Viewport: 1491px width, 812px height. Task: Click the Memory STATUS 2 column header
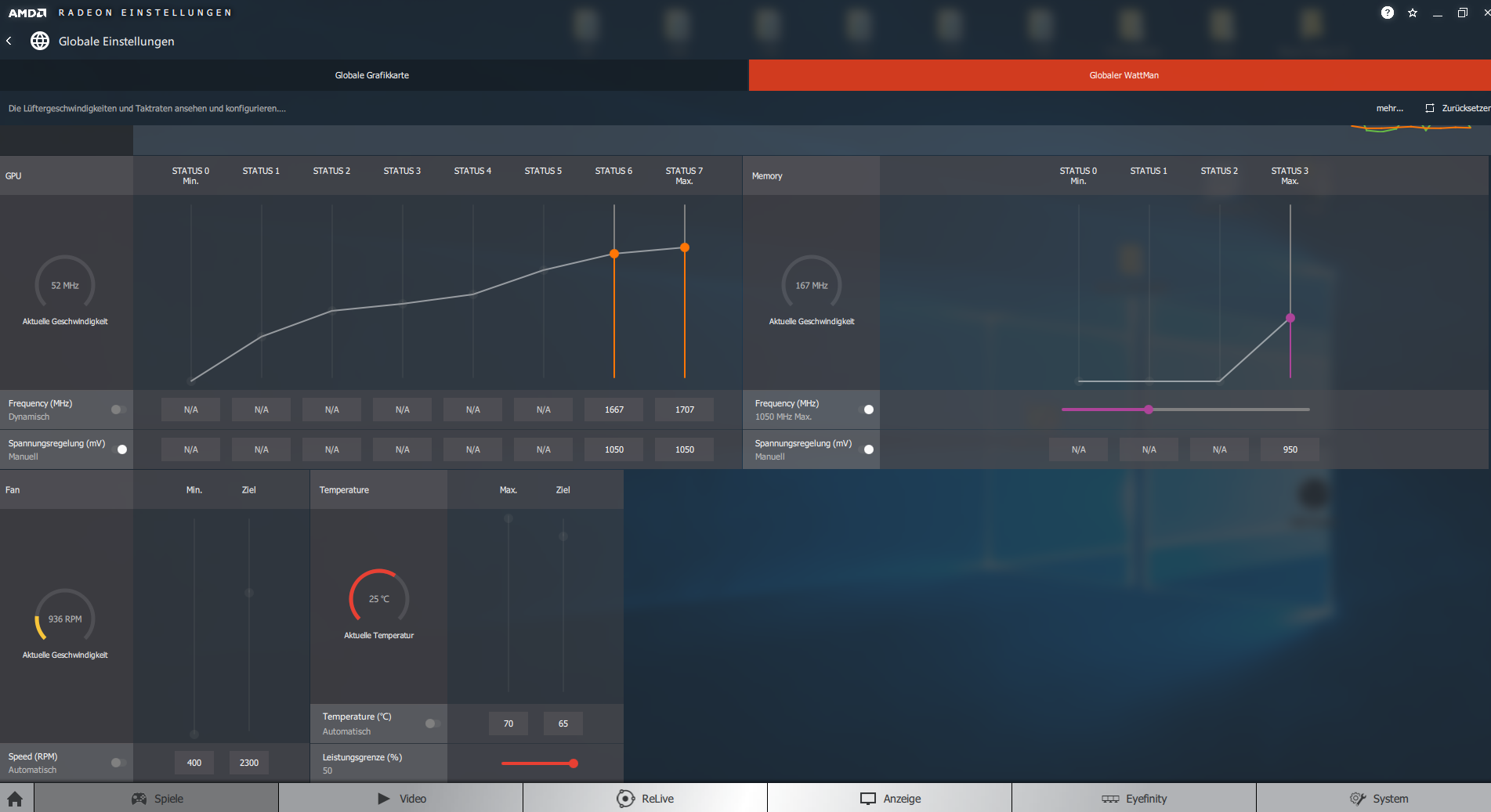(x=1220, y=171)
